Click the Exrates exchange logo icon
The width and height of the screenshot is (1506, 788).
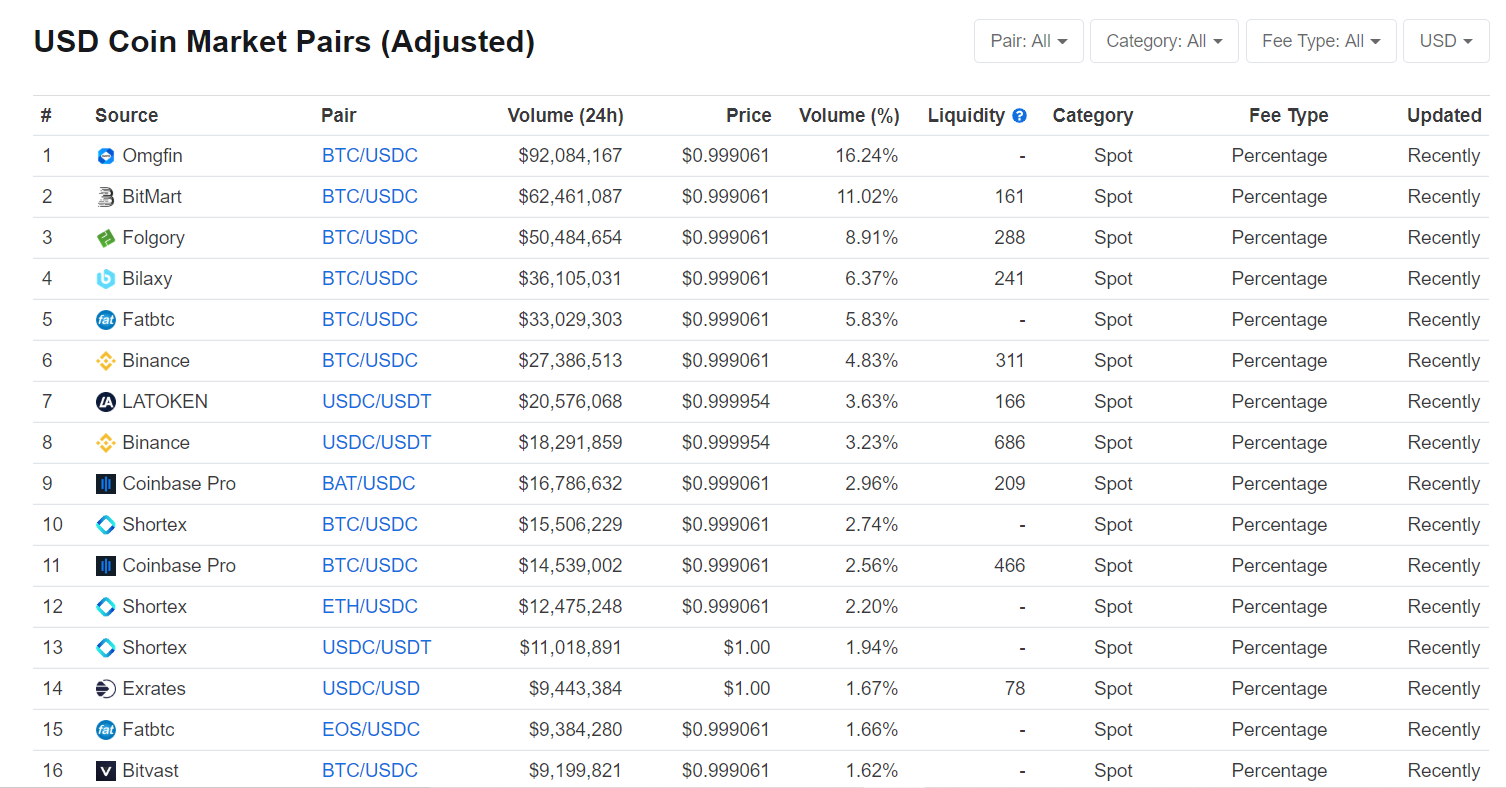(x=106, y=689)
